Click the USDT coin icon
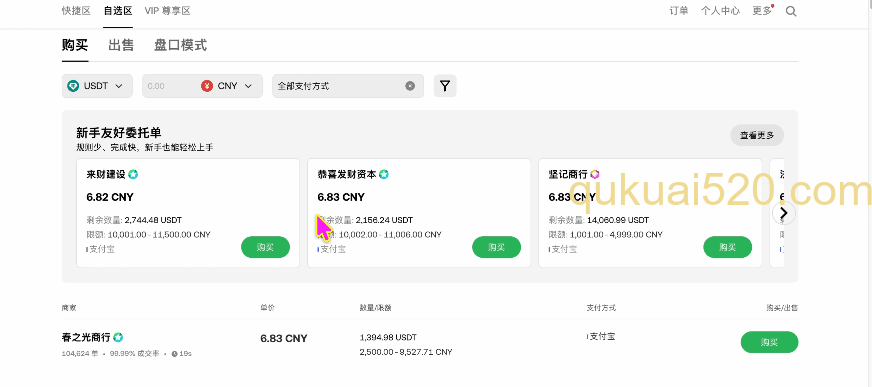 [x=73, y=86]
